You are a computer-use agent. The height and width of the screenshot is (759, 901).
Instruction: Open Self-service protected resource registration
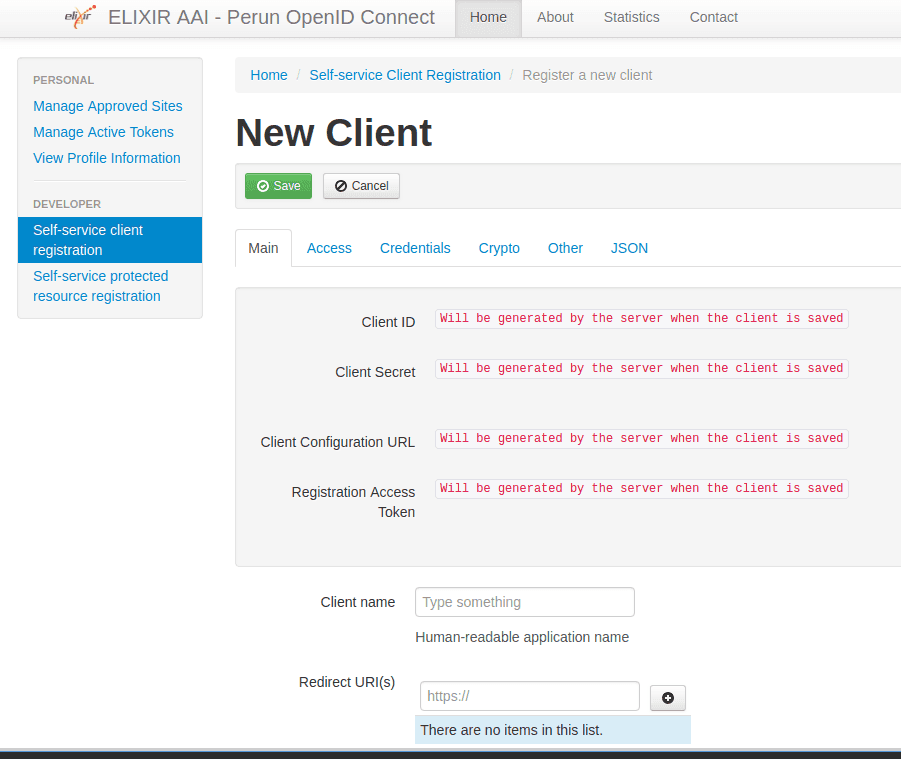tap(101, 286)
